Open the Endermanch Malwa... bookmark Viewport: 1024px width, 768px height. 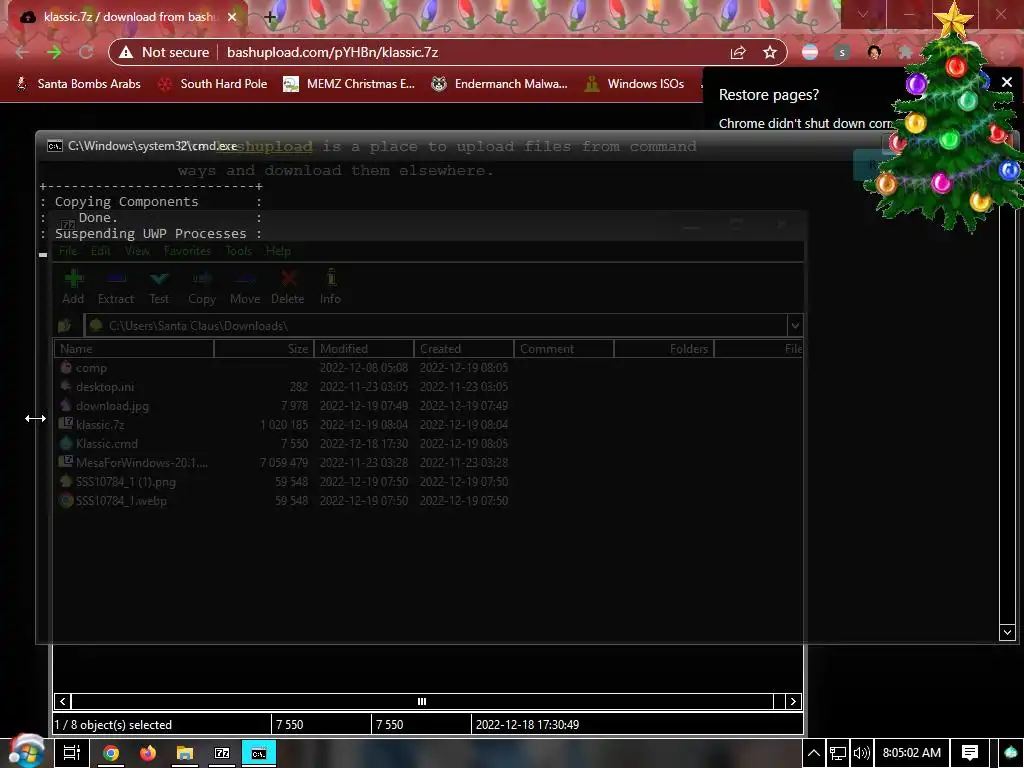(500, 84)
